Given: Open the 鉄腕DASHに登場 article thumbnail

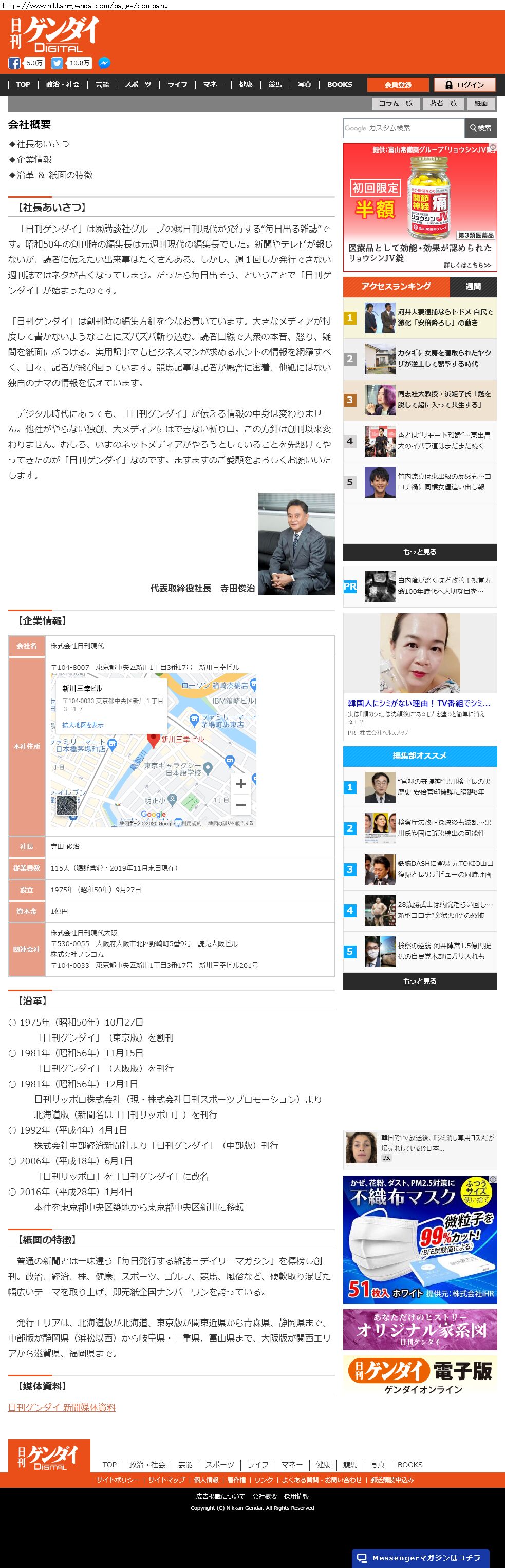Looking at the screenshot, I should click(380, 869).
